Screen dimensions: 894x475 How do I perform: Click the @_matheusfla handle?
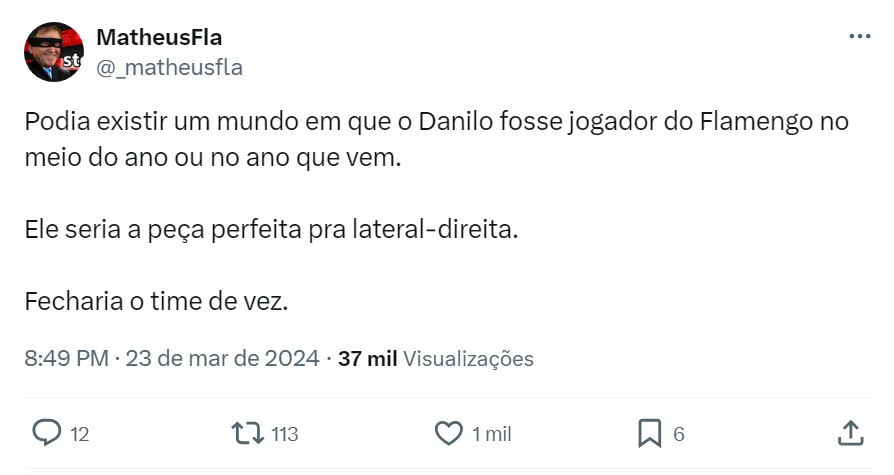pyautogui.click(x=169, y=67)
